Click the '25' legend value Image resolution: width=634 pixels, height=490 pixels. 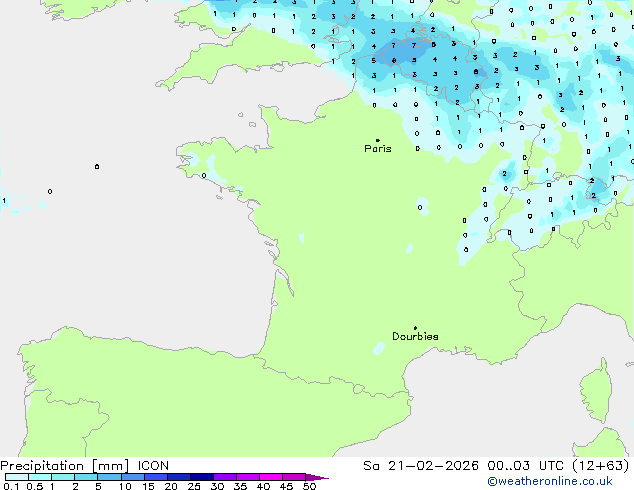tap(194, 486)
